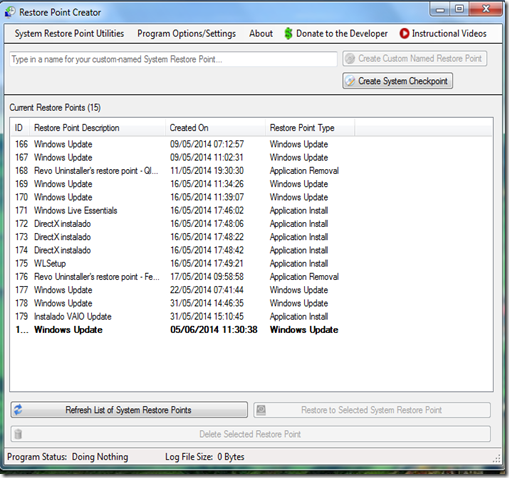Click the restore to selected point icon
Screen dimensions: 509x478
coord(261,410)
